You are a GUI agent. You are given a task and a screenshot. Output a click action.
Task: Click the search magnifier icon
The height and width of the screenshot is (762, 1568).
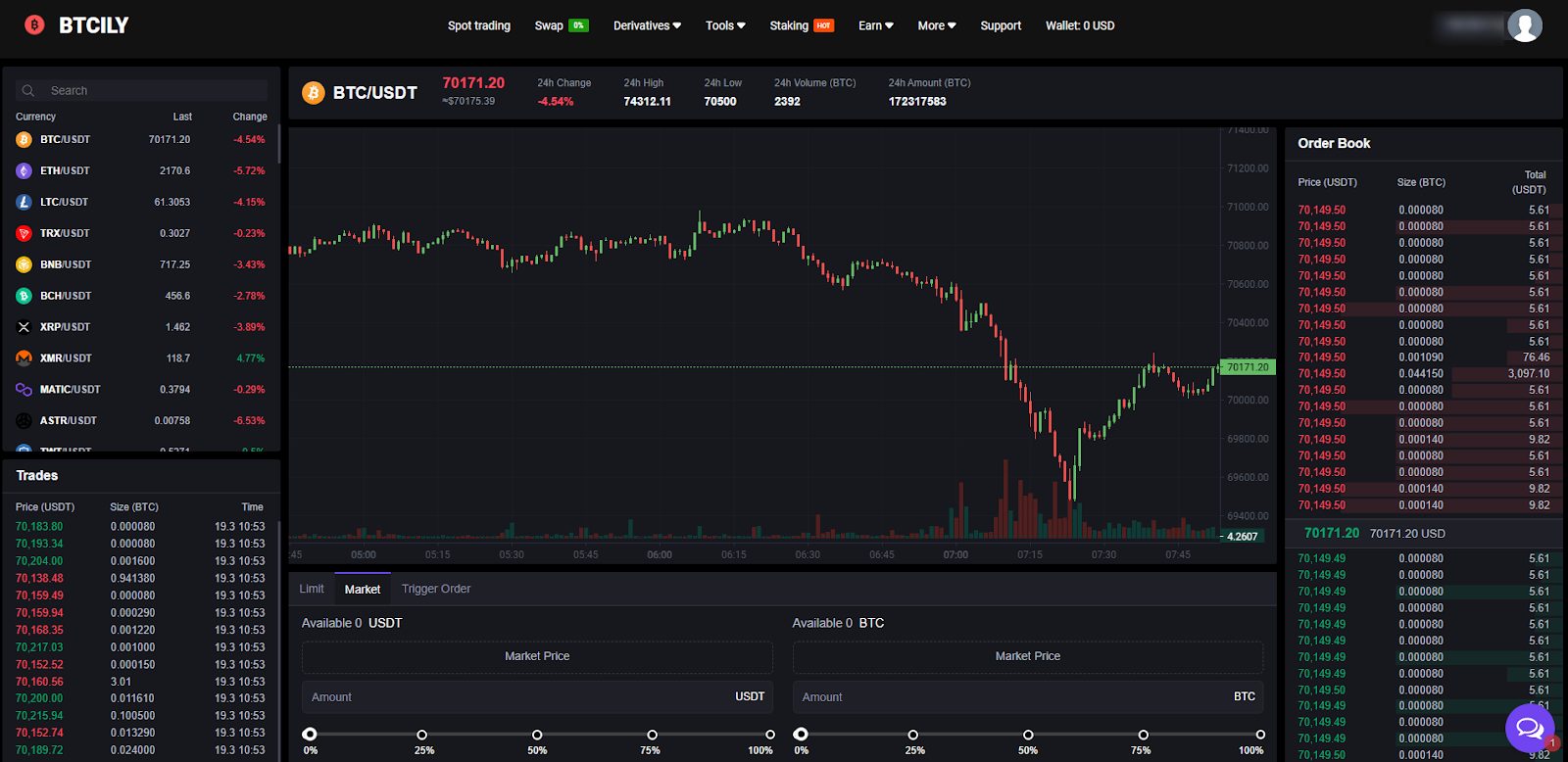(x=28, y=90)
